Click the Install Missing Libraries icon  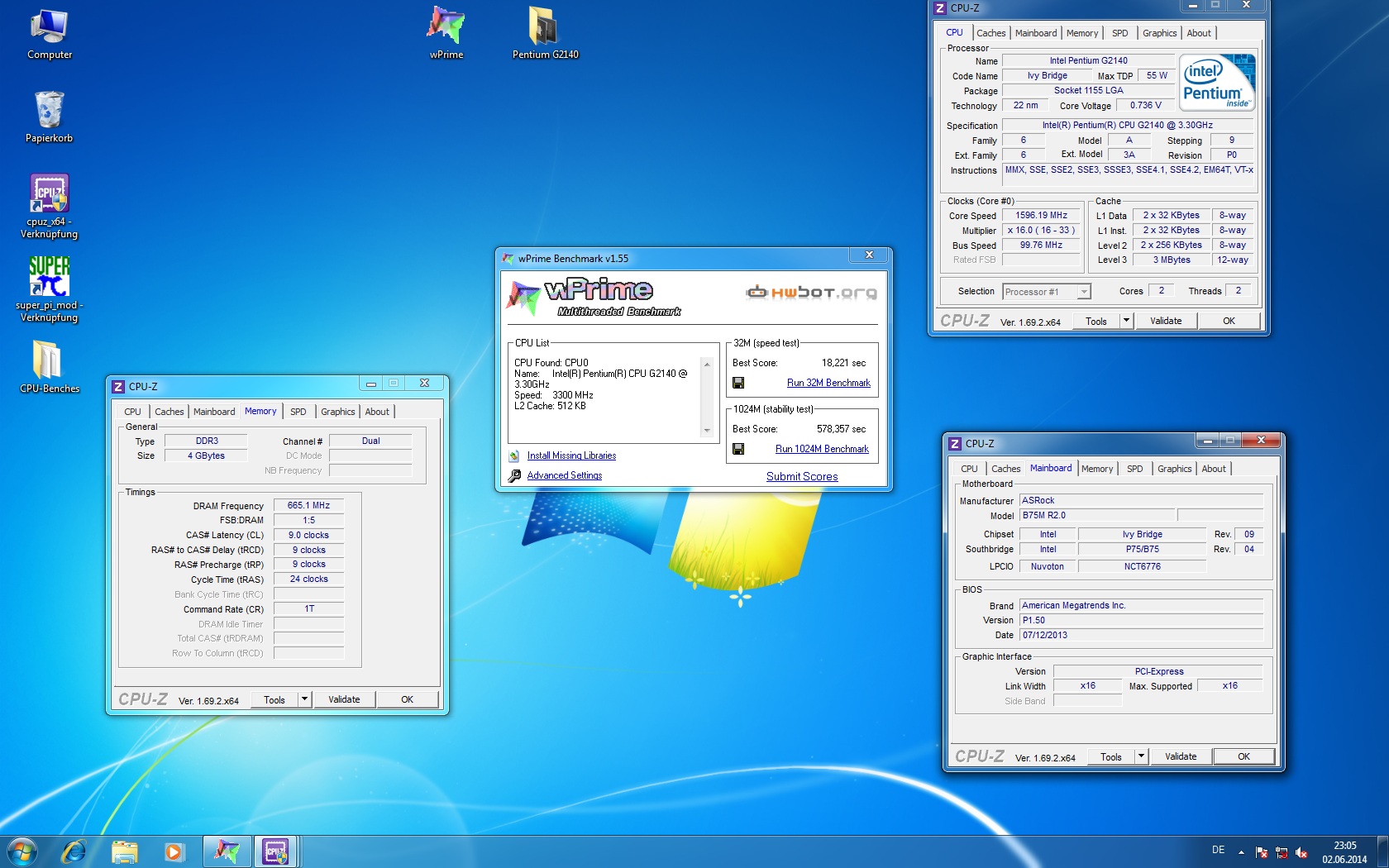[514, 455]
